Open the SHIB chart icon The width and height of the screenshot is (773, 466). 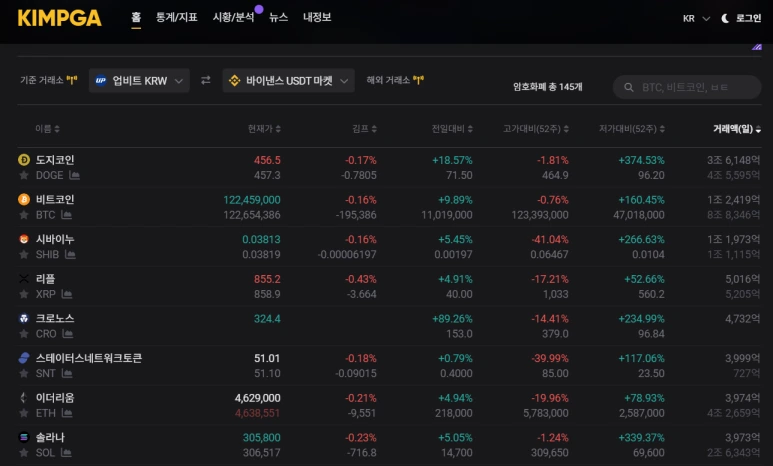click(x=70, y=254)
